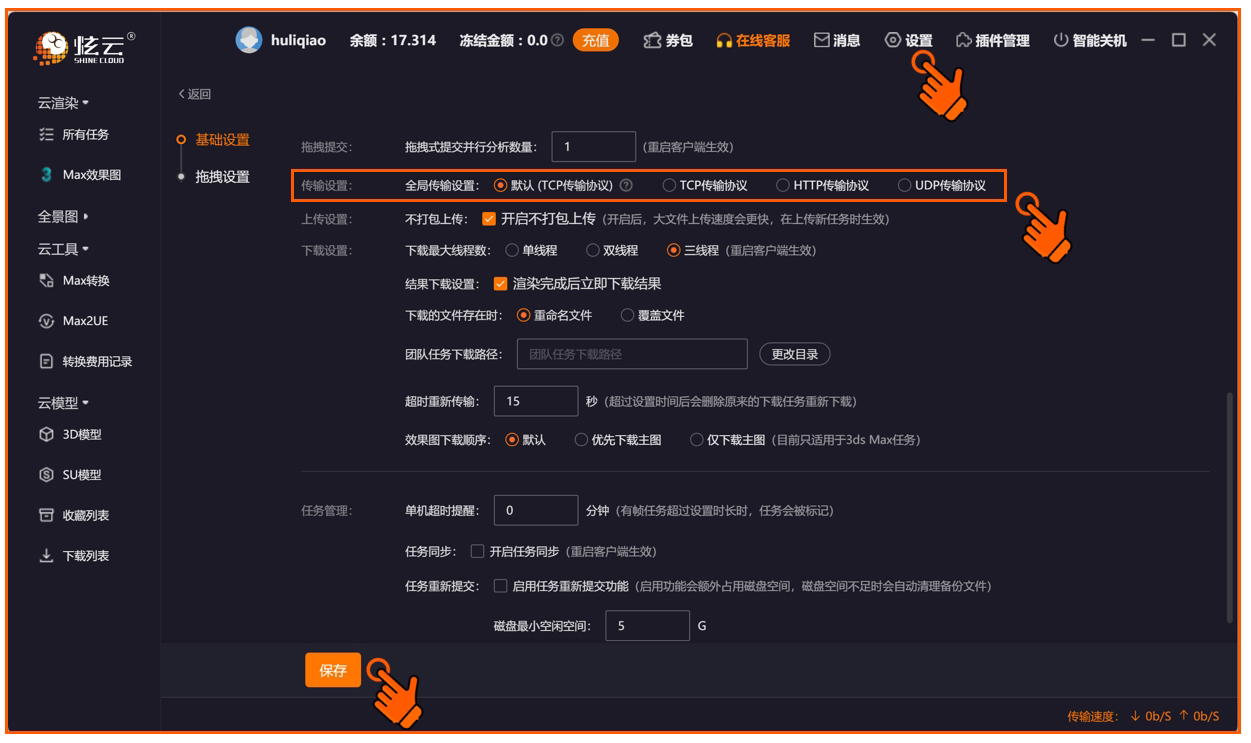Switch to the 拖拽设置 tab

[222, 177]
